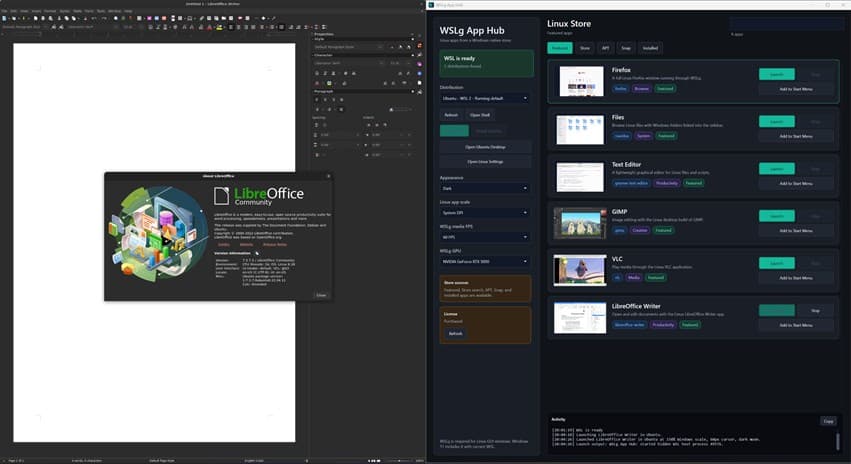The image size is (851, 464).
Task: Click the font color icon in Writer formatting toolbar
Action: (209, 27)
